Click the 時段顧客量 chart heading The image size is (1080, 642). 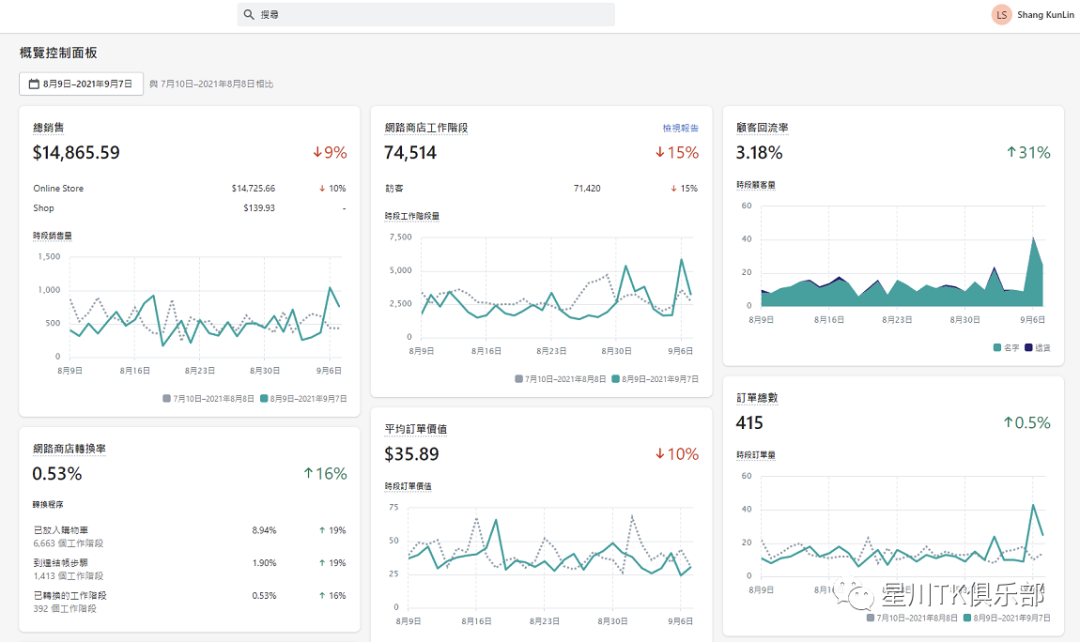(756, 185)
